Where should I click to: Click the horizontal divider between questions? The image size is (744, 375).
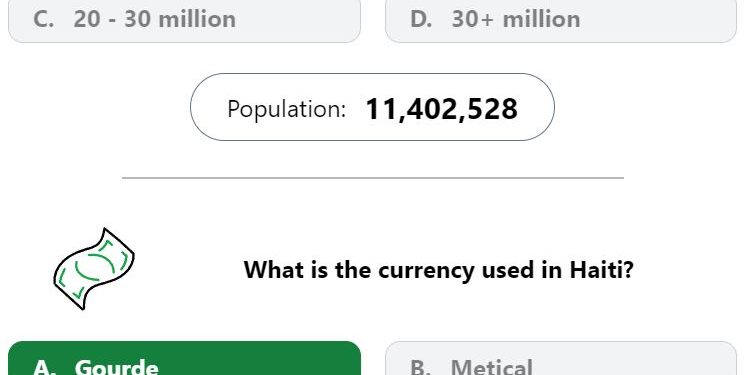pos(373,178)
